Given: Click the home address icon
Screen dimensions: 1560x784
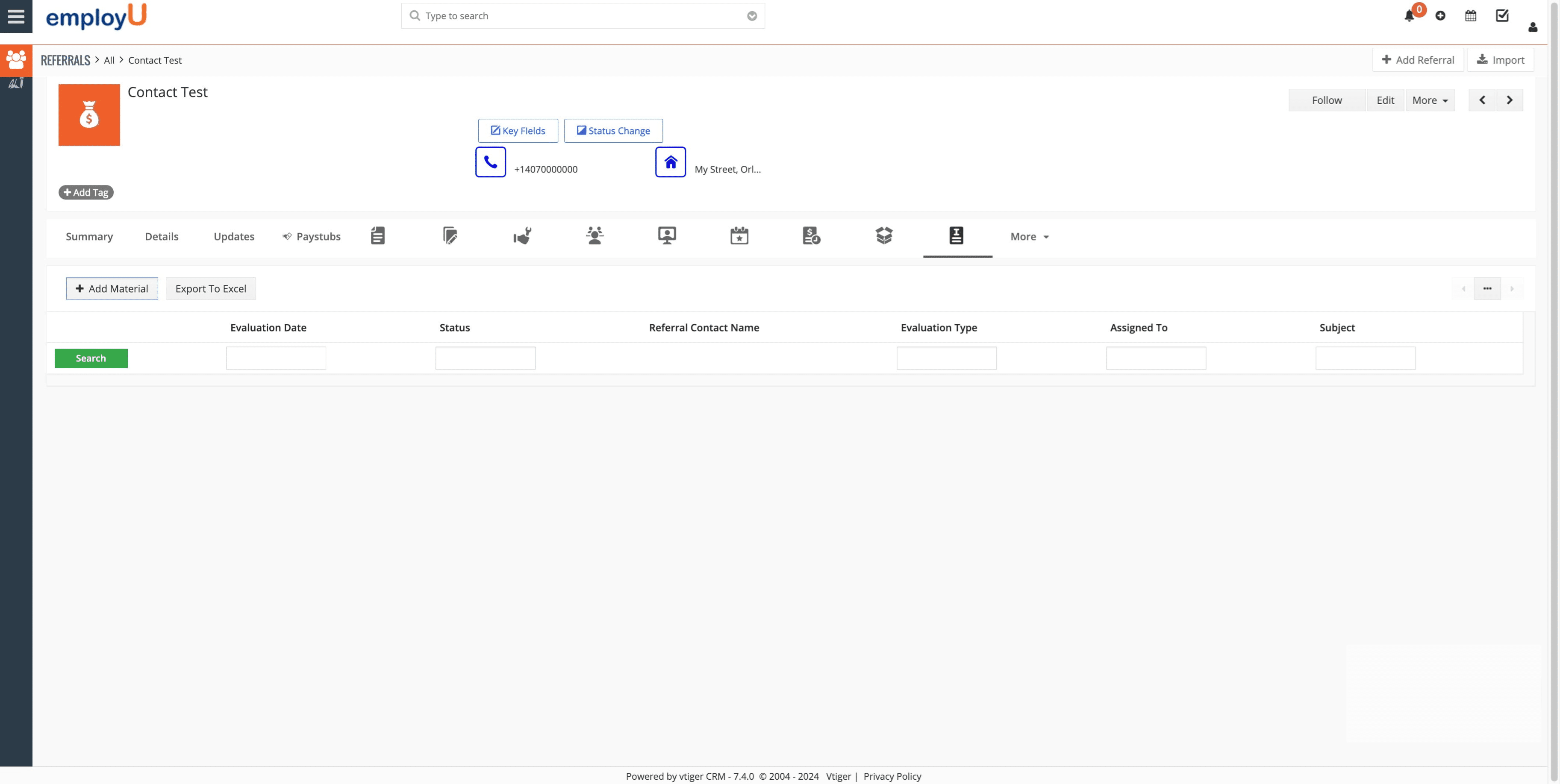Looking at the screenshot, I should point(671,161).
